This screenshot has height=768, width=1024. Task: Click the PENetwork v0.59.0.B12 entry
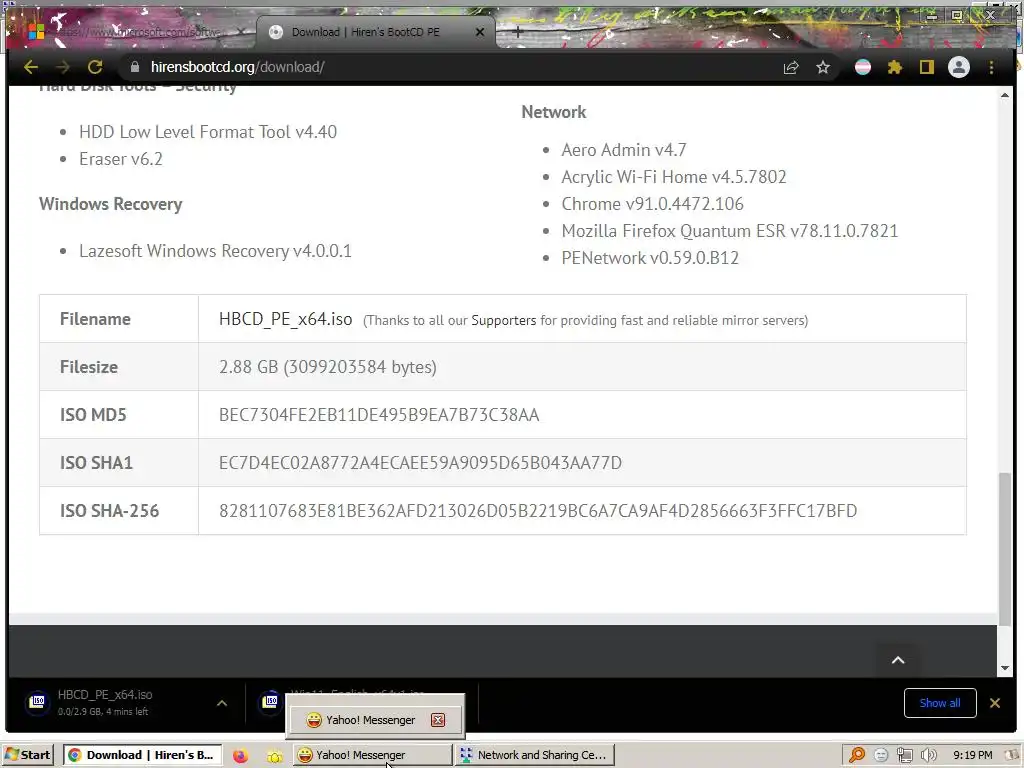[x=650, y=258]
